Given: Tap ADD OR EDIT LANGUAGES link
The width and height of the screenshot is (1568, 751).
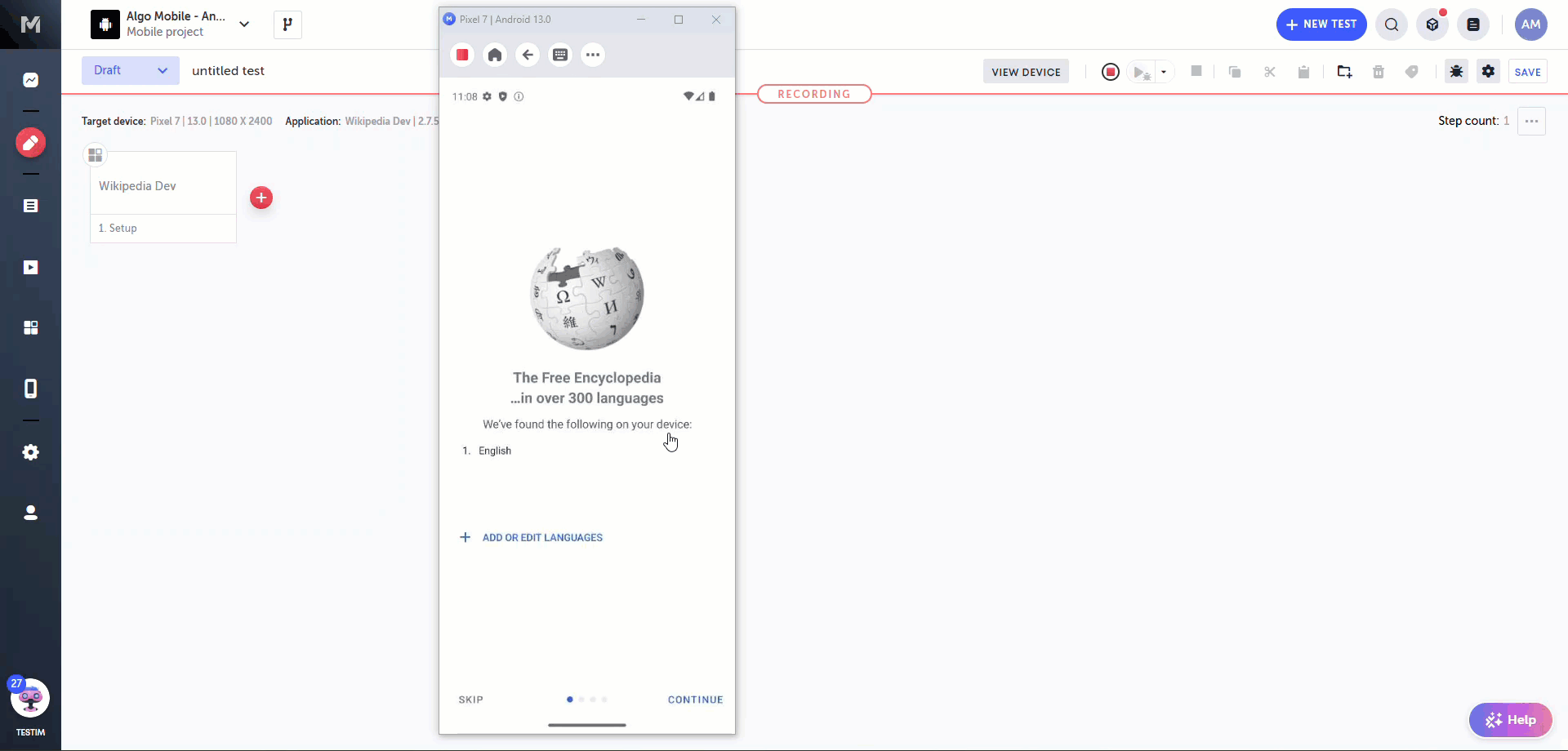Looking at the screenshot, I should pos(541,538).
